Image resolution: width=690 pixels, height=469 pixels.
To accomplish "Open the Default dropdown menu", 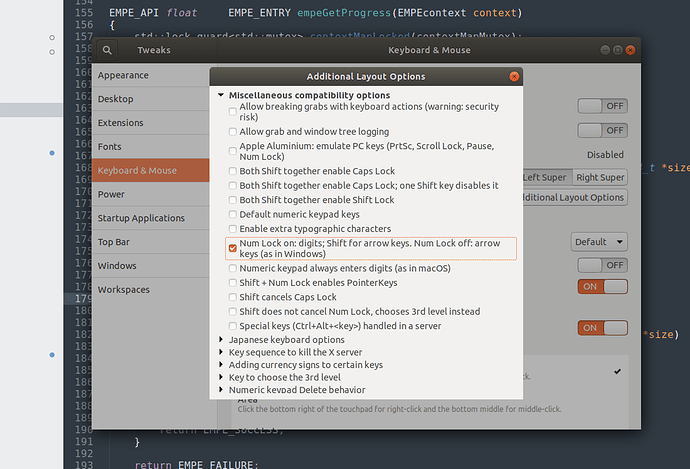I will (599, 242).
